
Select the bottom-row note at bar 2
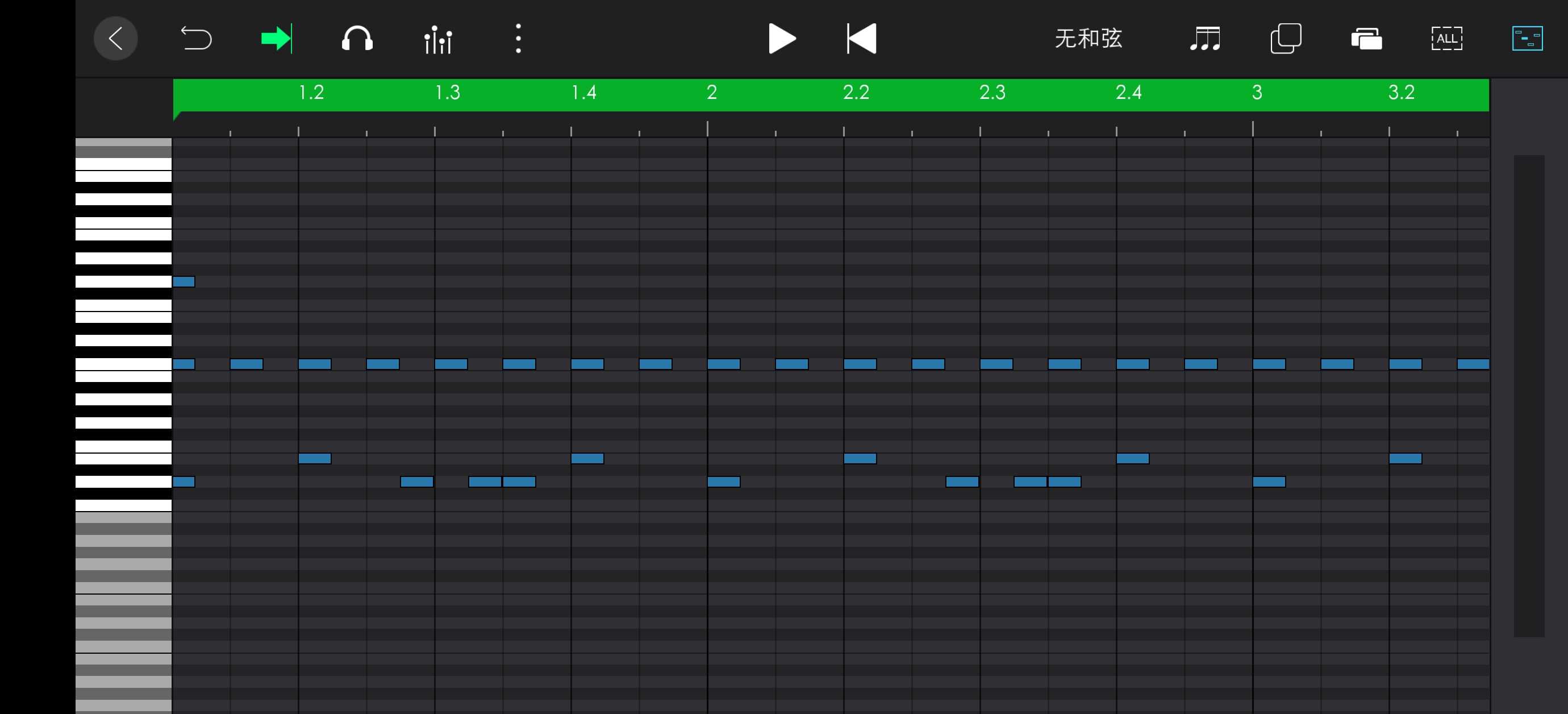point(724,482)
